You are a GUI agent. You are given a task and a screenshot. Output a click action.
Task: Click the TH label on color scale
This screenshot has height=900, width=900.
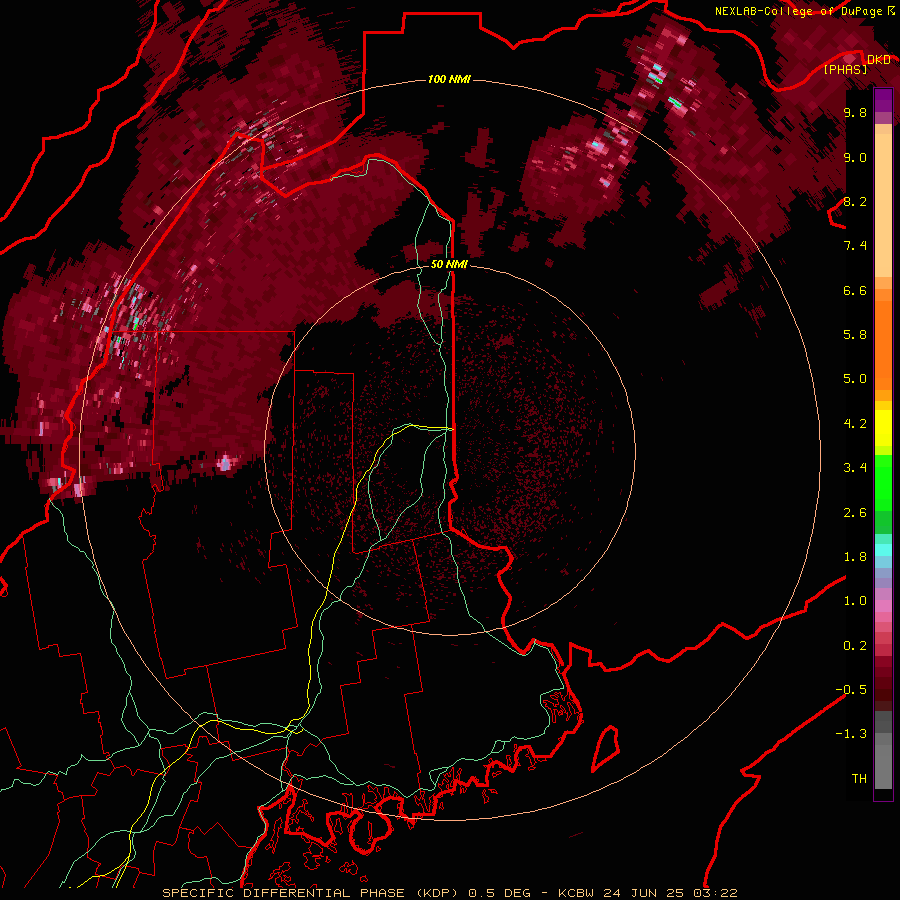coord(859,779)
